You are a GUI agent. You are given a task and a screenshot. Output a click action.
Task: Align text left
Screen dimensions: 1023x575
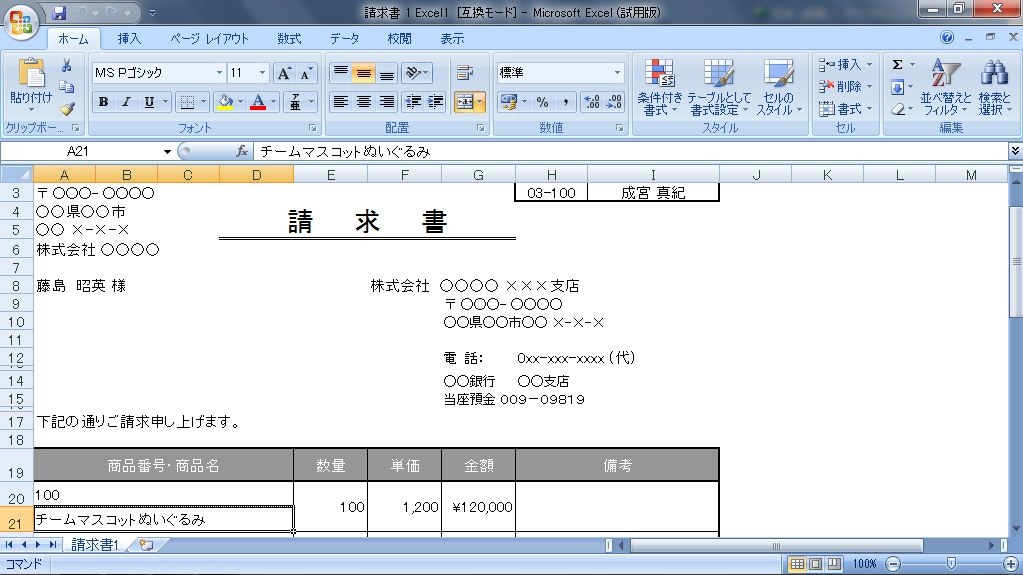coord(341,102)
